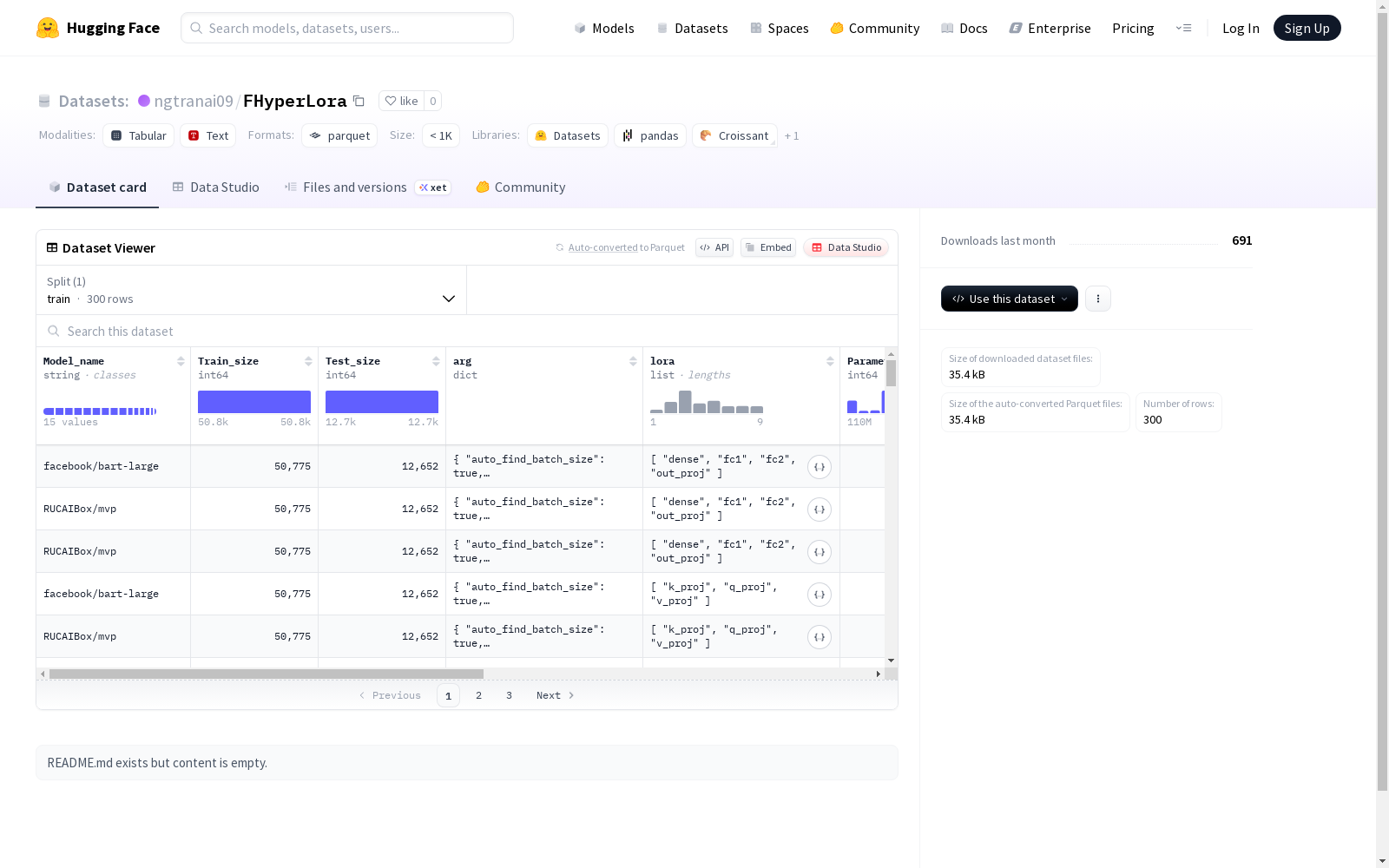Screen dimensions: 1389x868
Task: Expand the Use this dataset dropdown
Action: [1010, 299]
